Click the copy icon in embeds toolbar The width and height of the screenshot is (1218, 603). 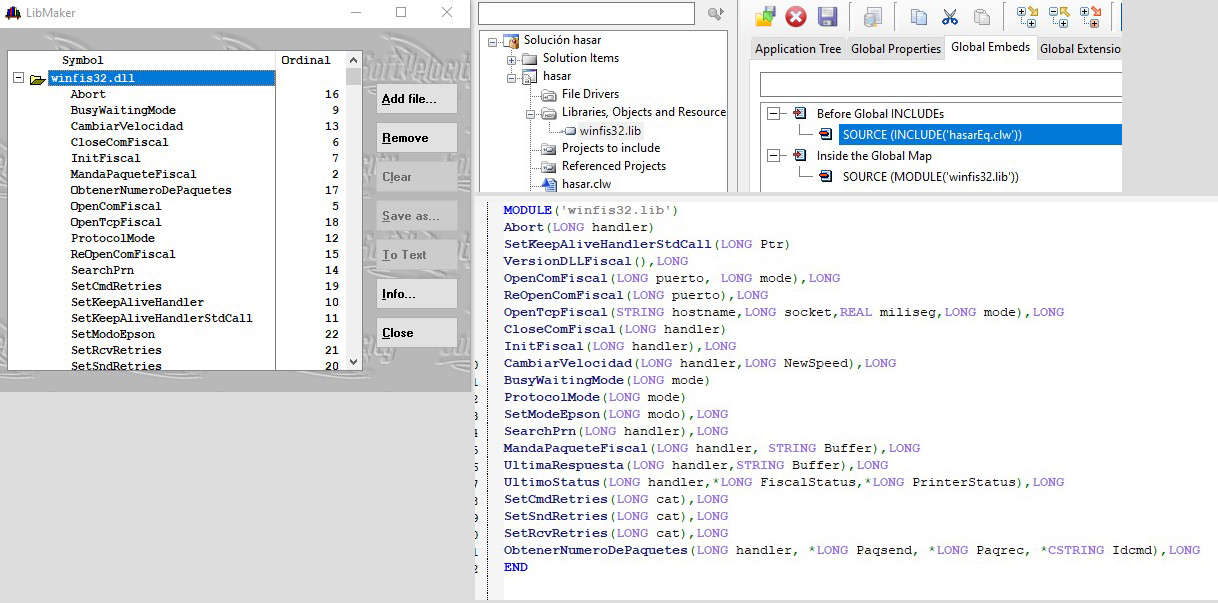coord(919,16)
